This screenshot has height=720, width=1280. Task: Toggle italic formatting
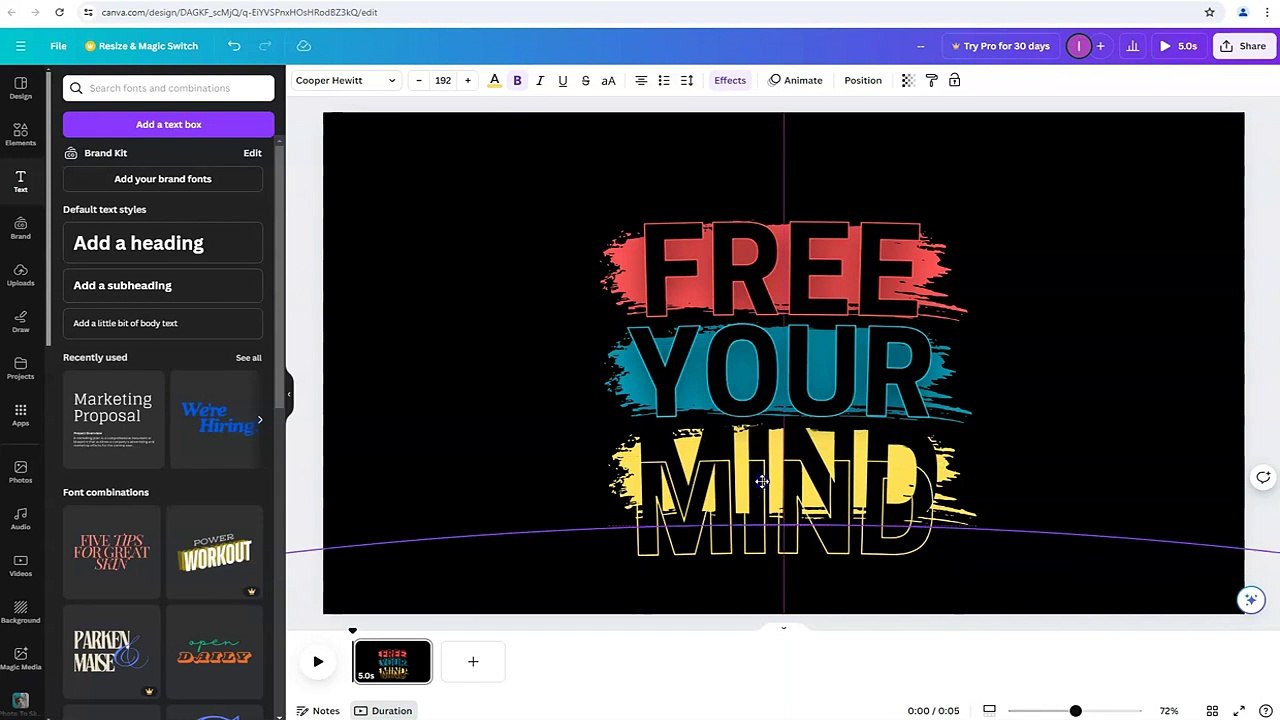[540, 80]
